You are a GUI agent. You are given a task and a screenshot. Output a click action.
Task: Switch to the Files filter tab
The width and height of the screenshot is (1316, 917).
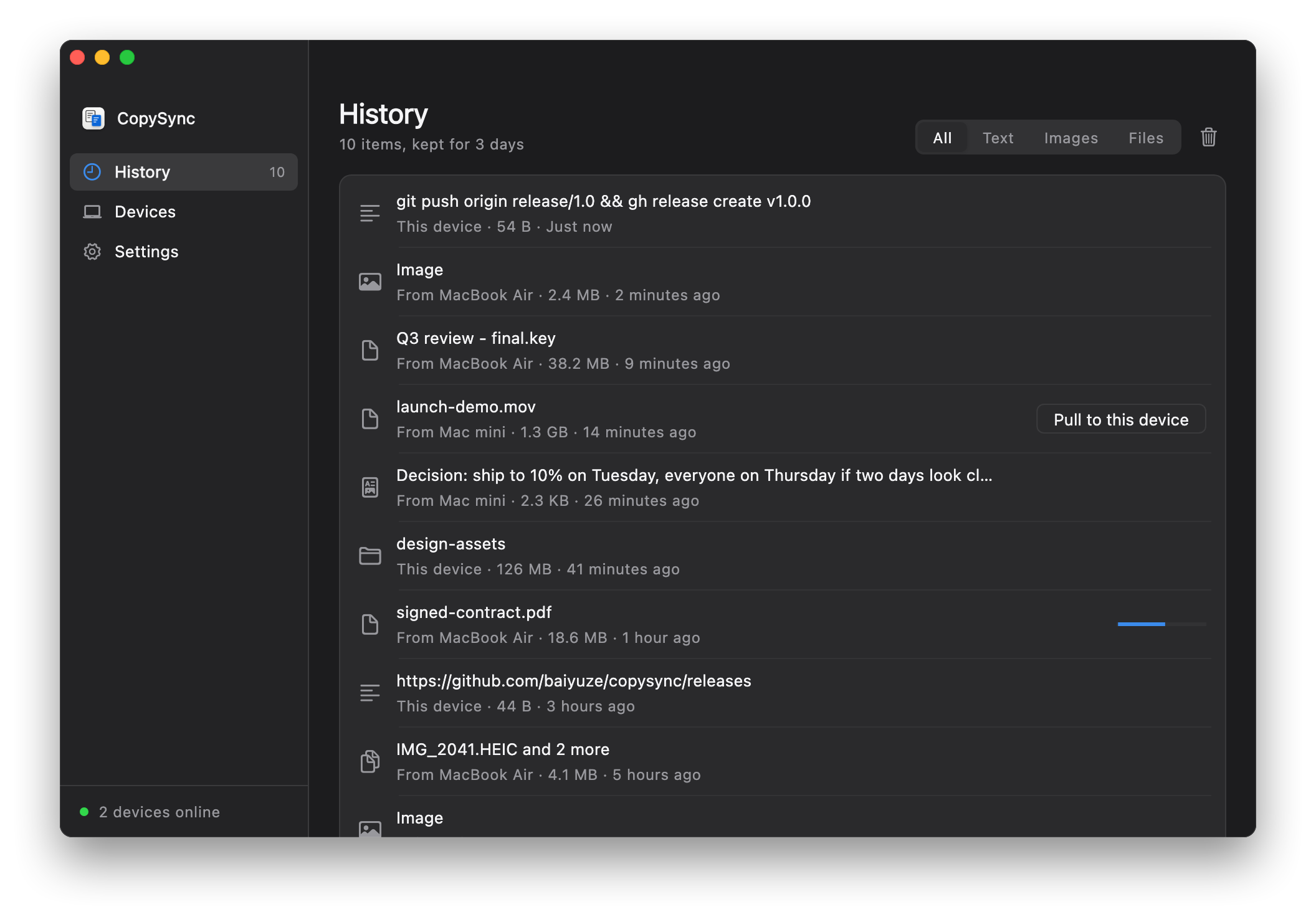[x=1146, y=138]
